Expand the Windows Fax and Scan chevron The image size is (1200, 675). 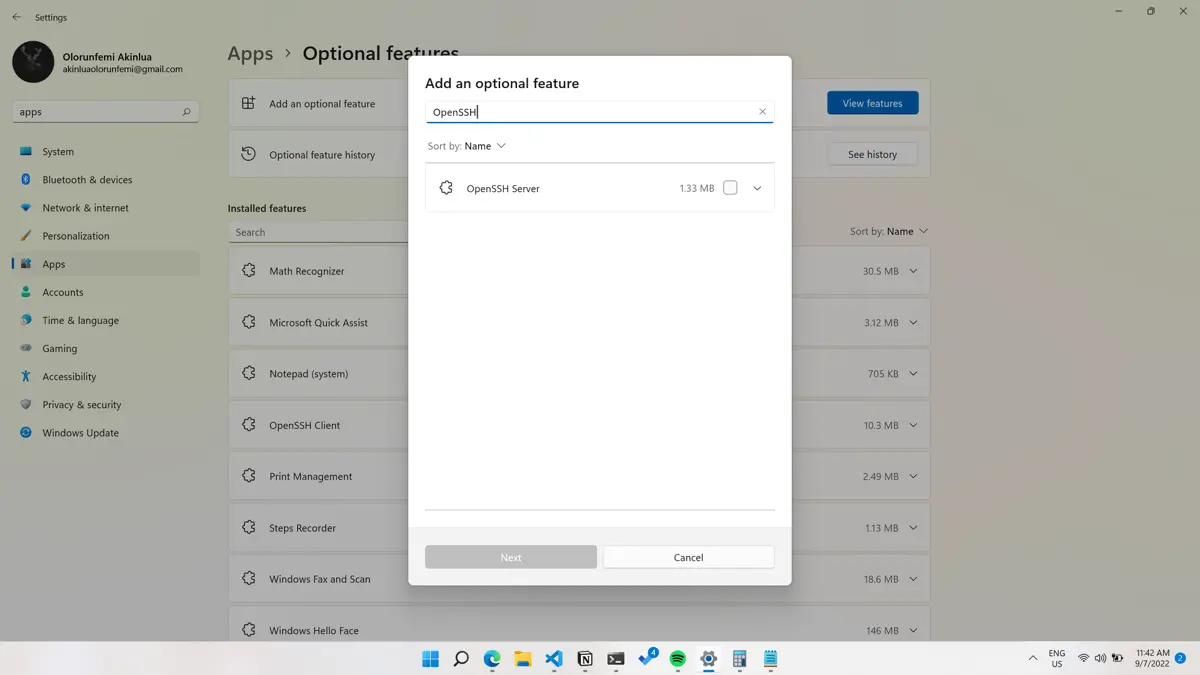(x=913, y=579)
